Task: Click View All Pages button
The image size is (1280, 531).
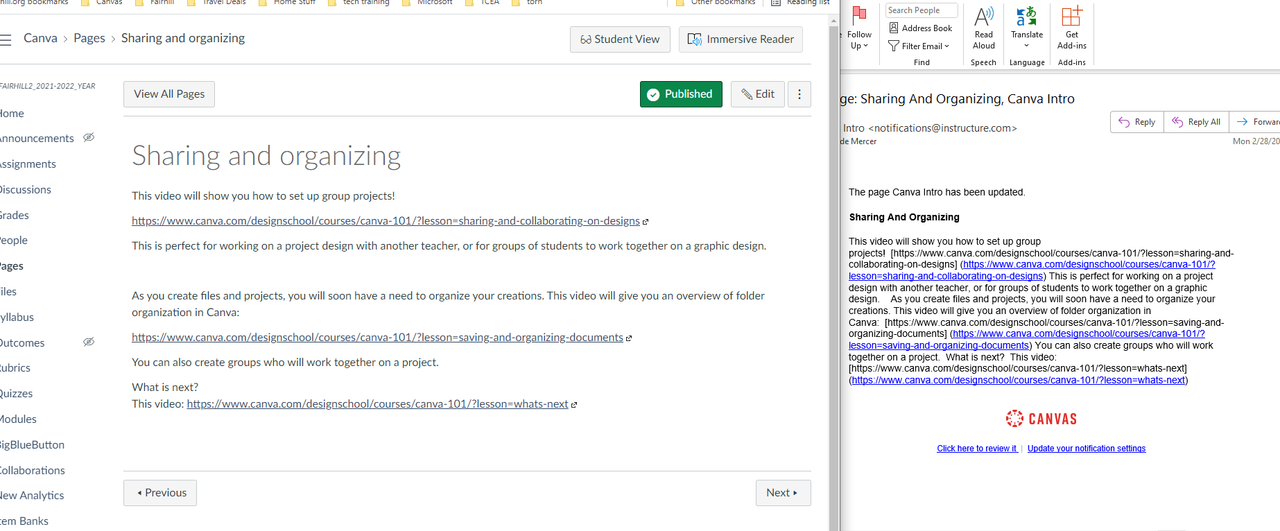Action: tap(169, 94)
